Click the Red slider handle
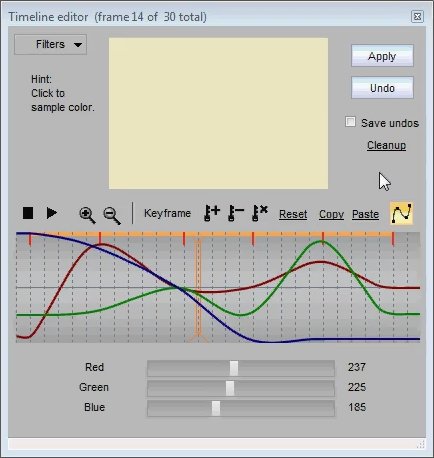The width and height of the screenshot is (434, 458). point(234,368)
